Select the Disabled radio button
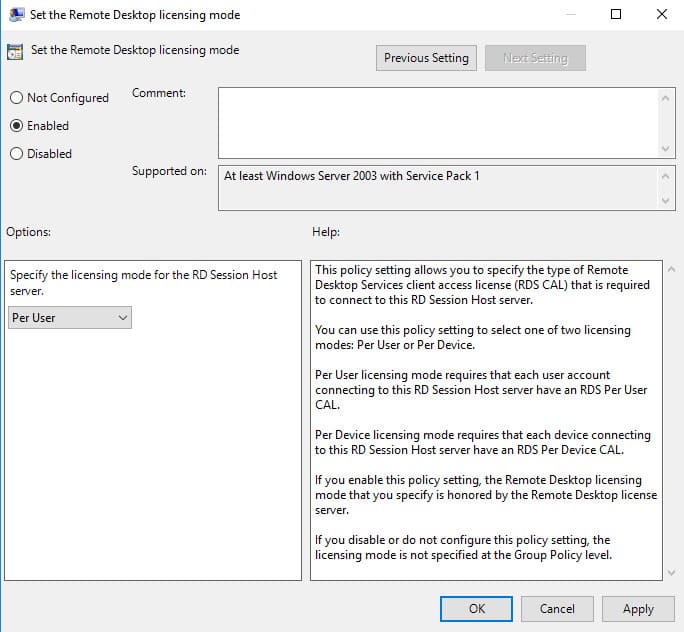This screenshot has width=684, height=632. (x=16, y=154)
